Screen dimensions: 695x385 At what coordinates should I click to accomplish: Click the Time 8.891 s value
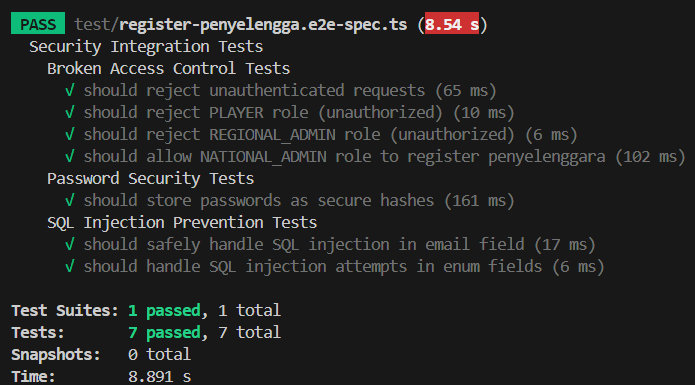click(159, 377)
